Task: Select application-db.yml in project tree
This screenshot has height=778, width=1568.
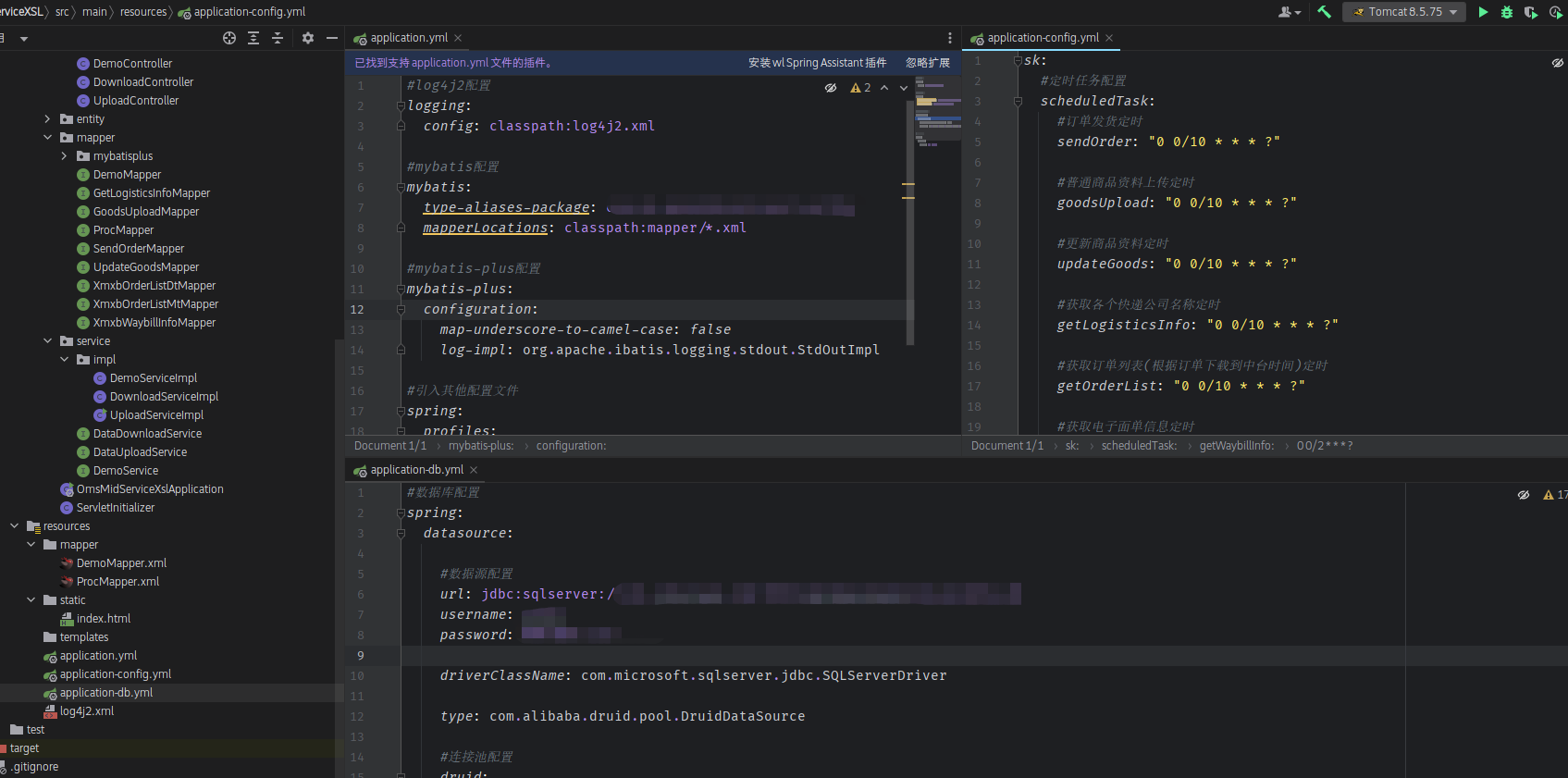Action: point(106,693)
